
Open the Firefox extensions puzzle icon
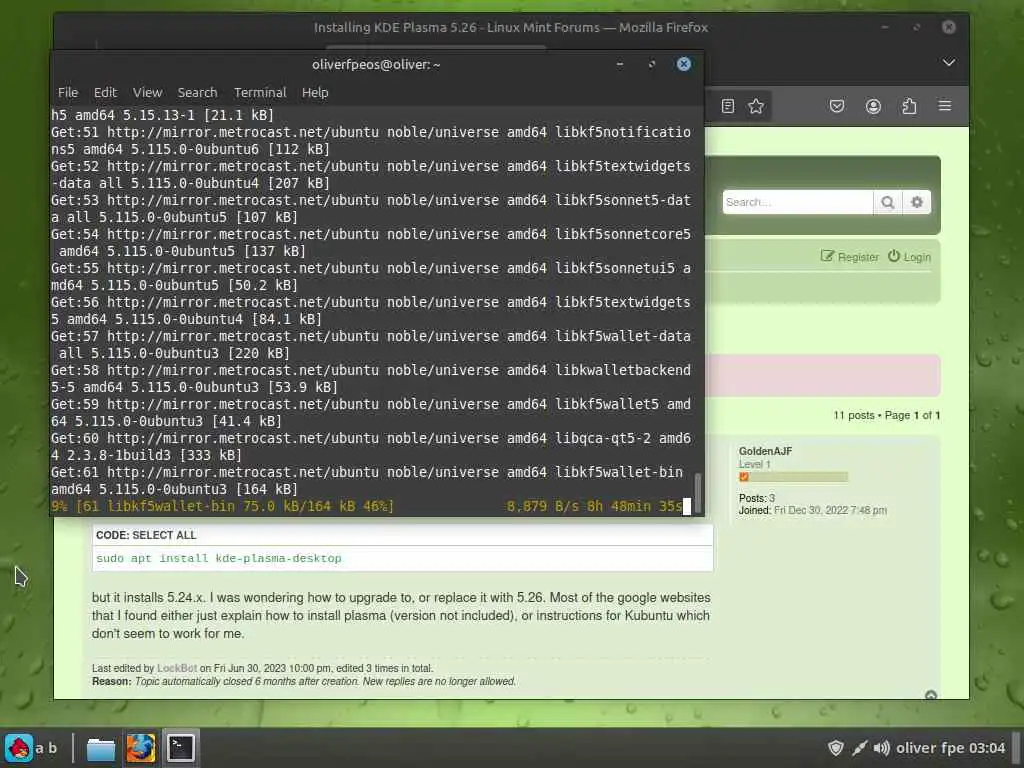pyautogui.click(x=909, y=106)
